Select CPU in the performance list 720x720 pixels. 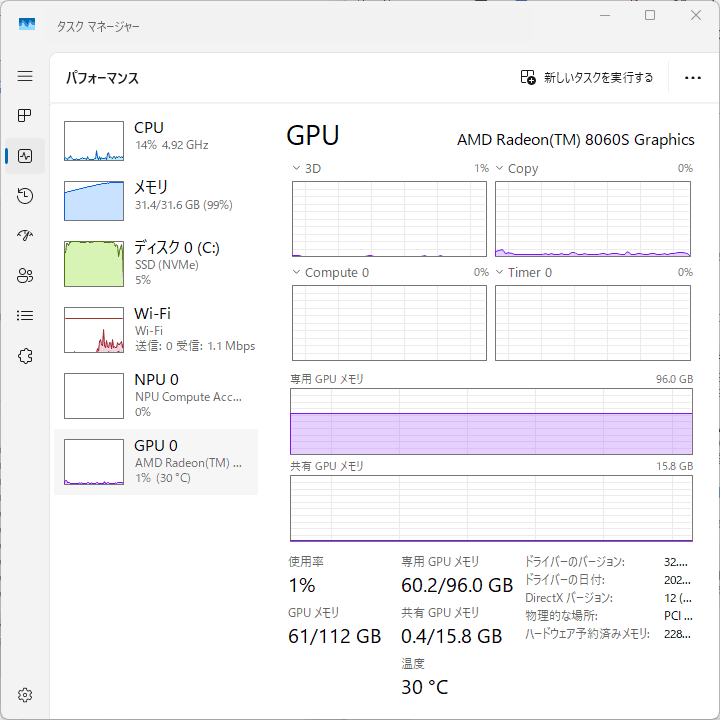pyautogui.click(x=155, y=141)
